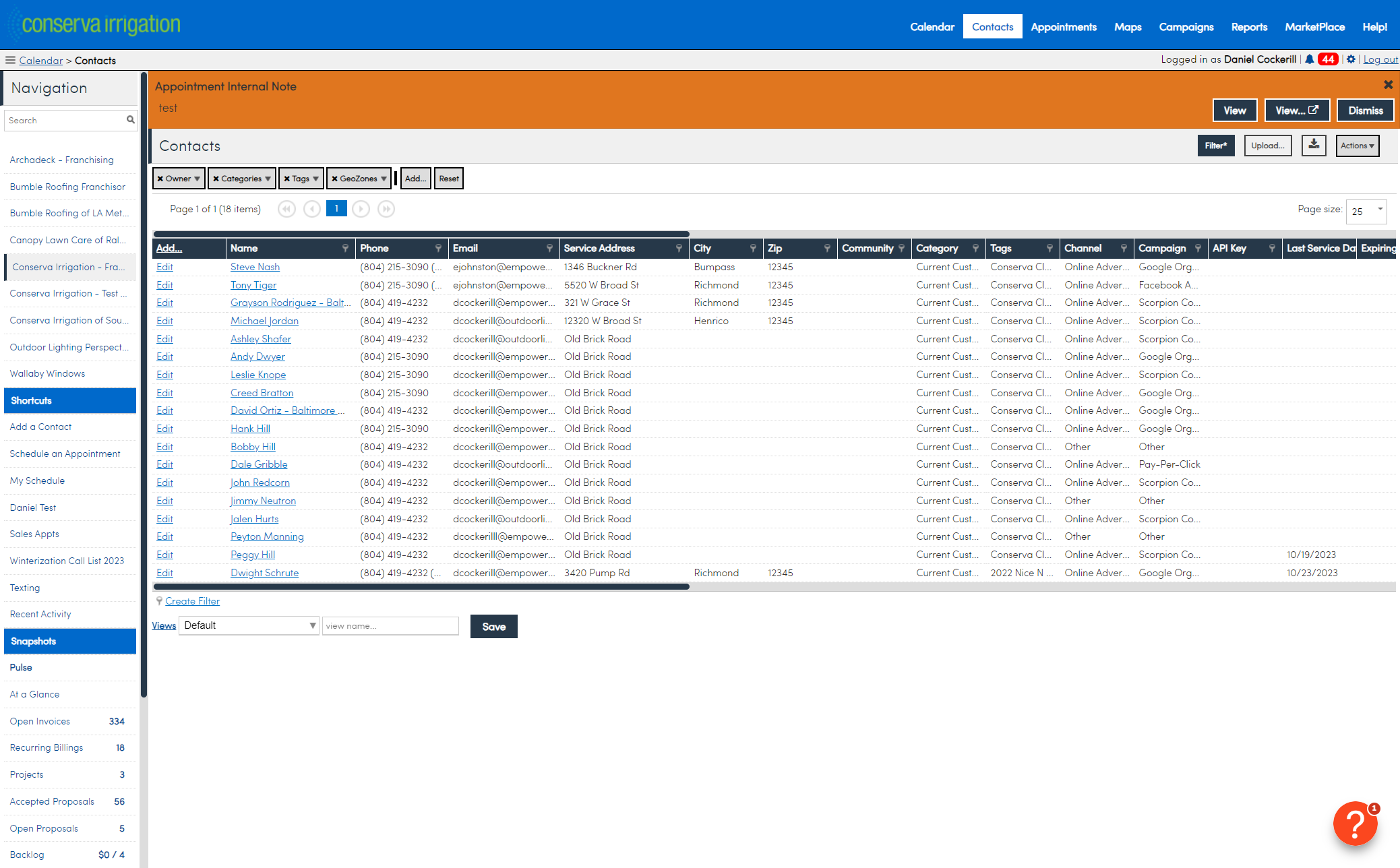The height and width of the screenshot is (868, 1400).
Task: Click page number 1 button
Action: pyautogui.click(x=336, y=209)
